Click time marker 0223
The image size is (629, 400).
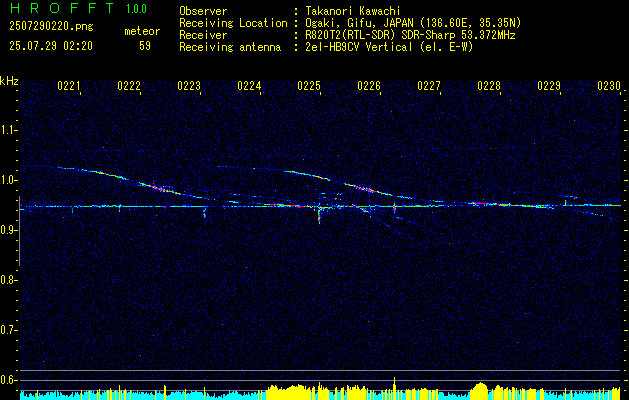pos(189,86)
